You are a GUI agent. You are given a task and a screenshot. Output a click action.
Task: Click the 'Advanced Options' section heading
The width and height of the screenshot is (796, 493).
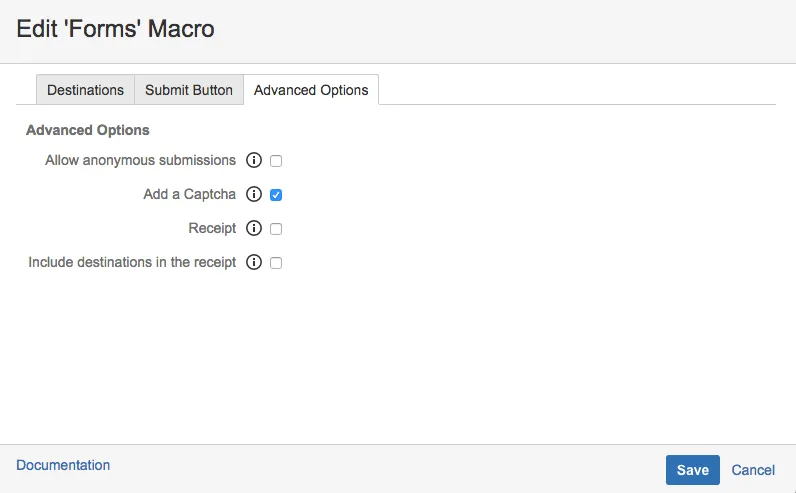pyautogui.click(x=88, y=130)
